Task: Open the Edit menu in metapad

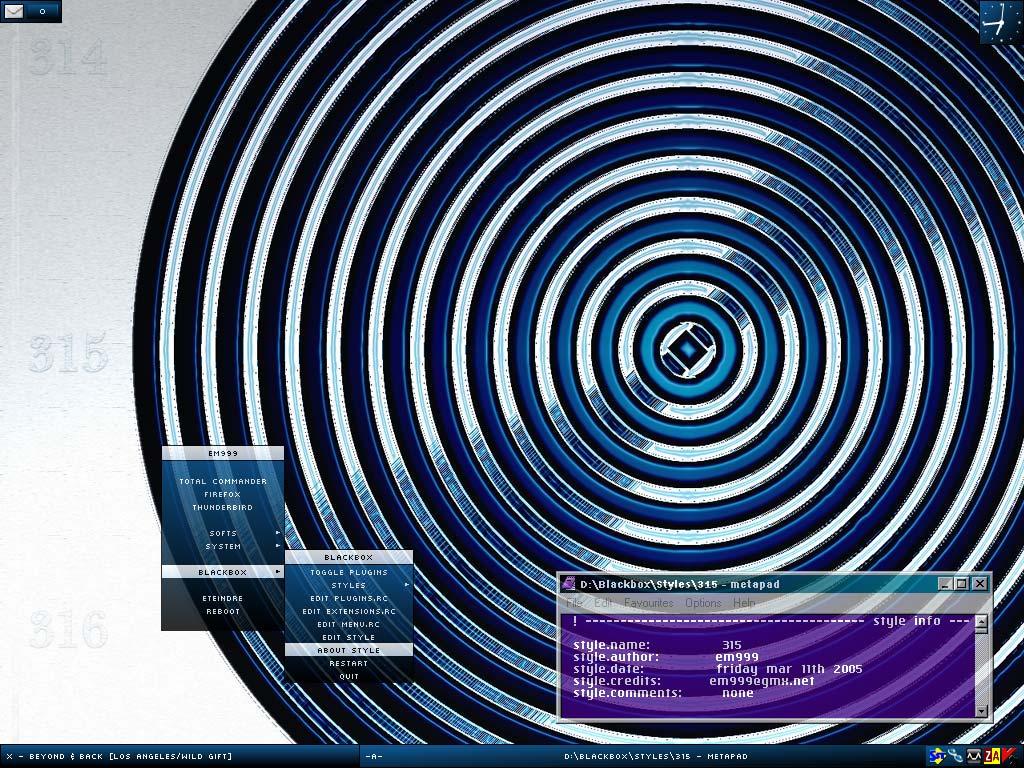Action: (603, 603)
